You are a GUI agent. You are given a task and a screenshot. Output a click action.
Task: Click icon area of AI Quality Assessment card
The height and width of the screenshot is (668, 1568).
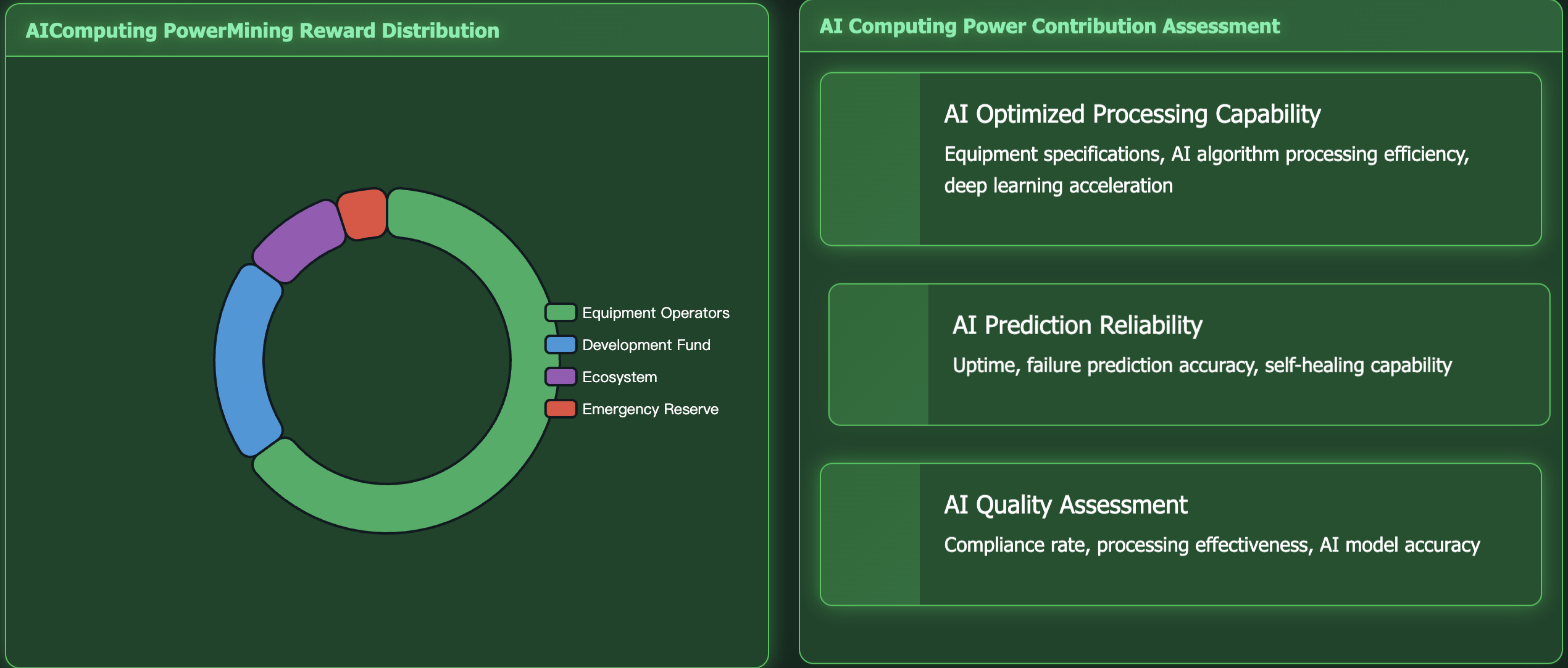870,535
